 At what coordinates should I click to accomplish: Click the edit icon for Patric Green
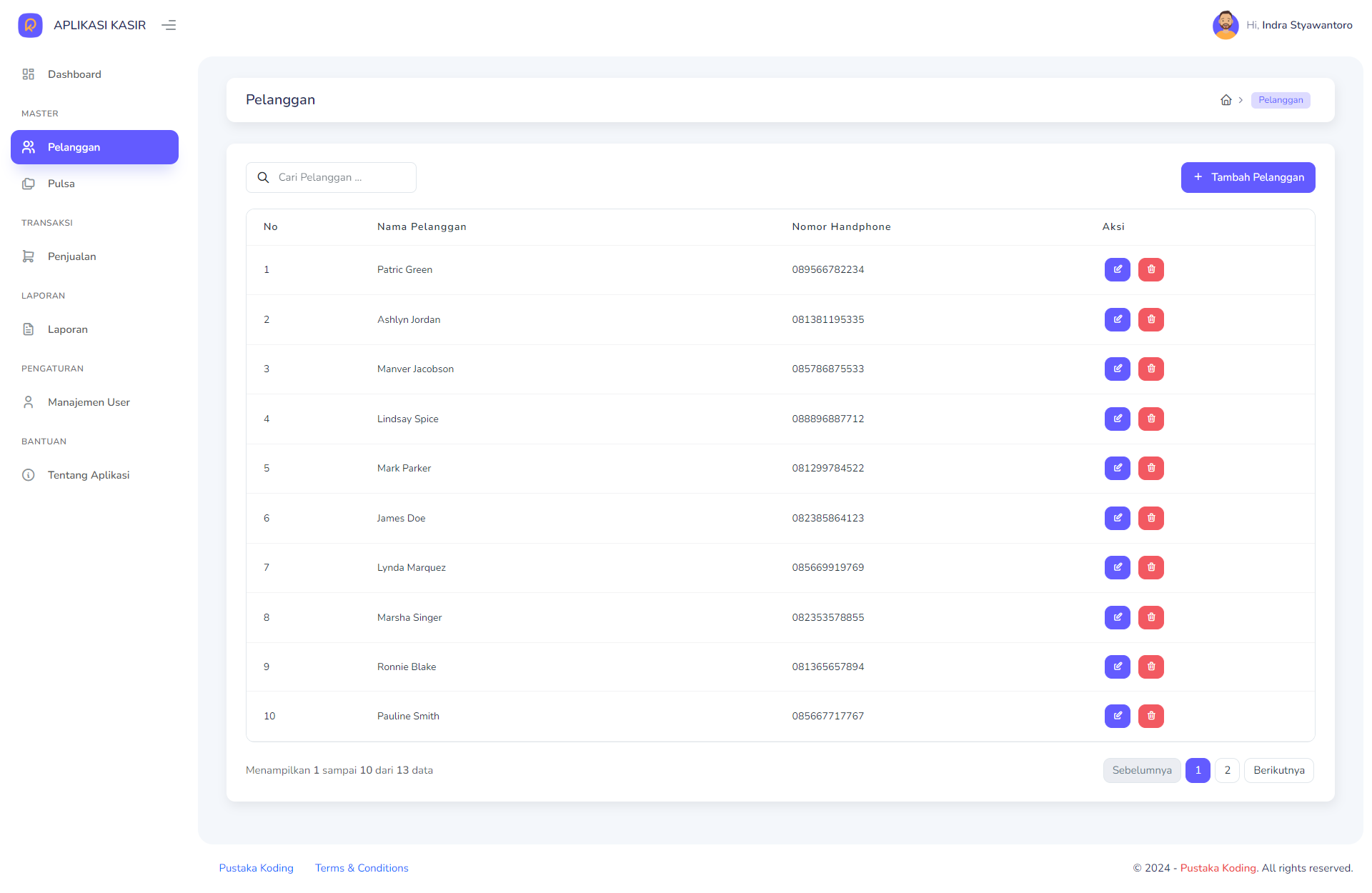pyautogui.click(x=1117, y=269)
